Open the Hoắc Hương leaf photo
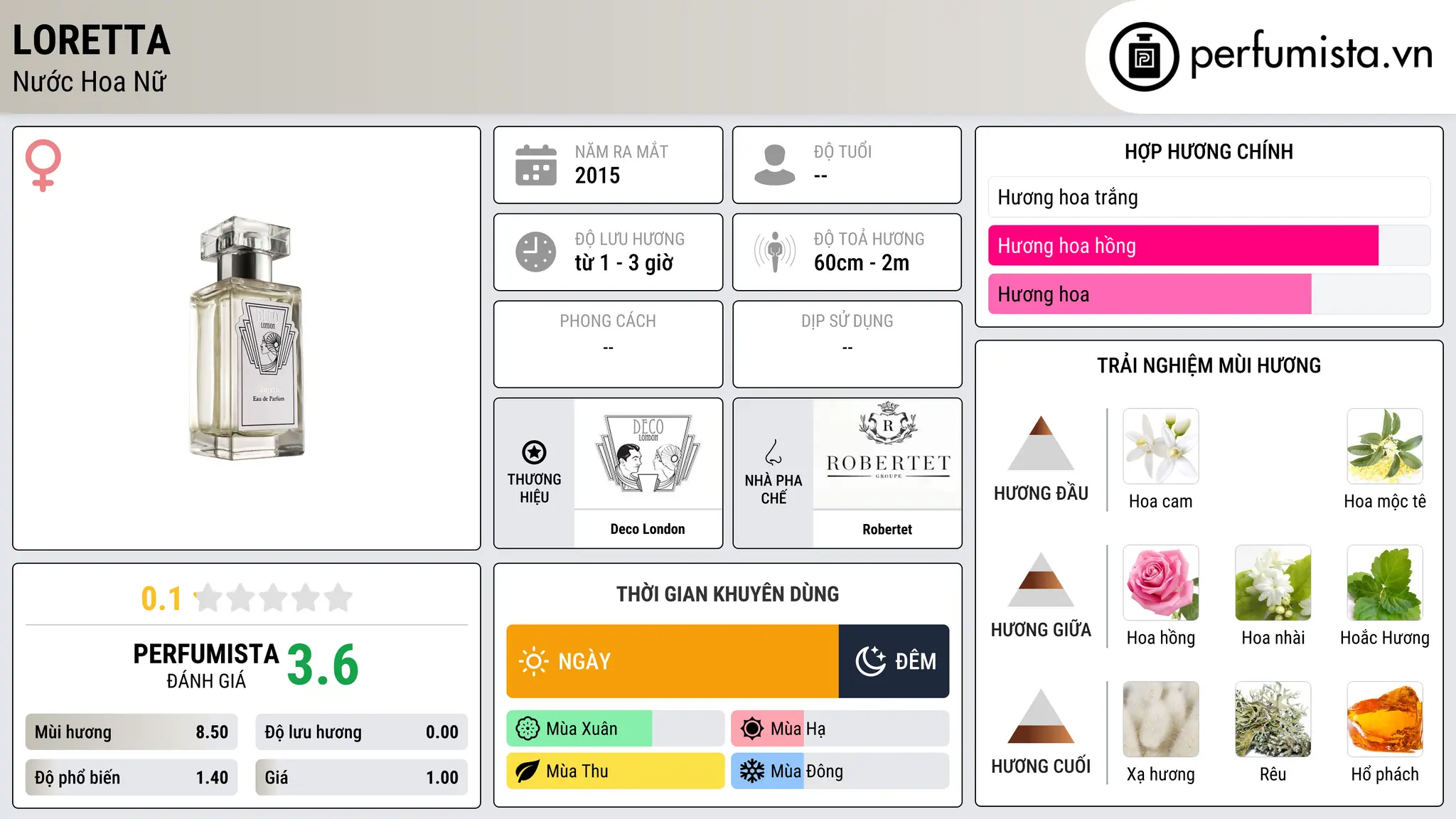 (x=1385, y=583)
